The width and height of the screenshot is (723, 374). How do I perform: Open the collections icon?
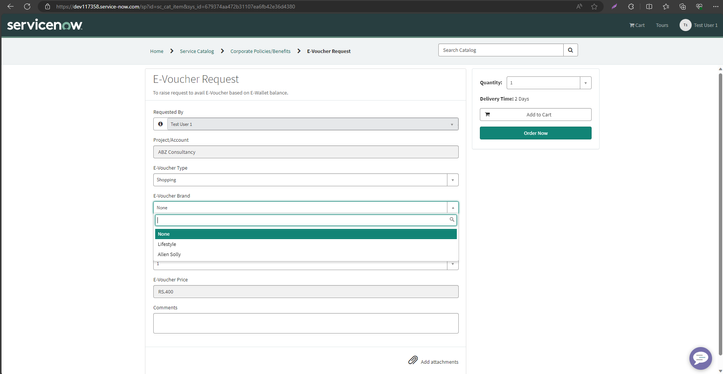(683, 6)
